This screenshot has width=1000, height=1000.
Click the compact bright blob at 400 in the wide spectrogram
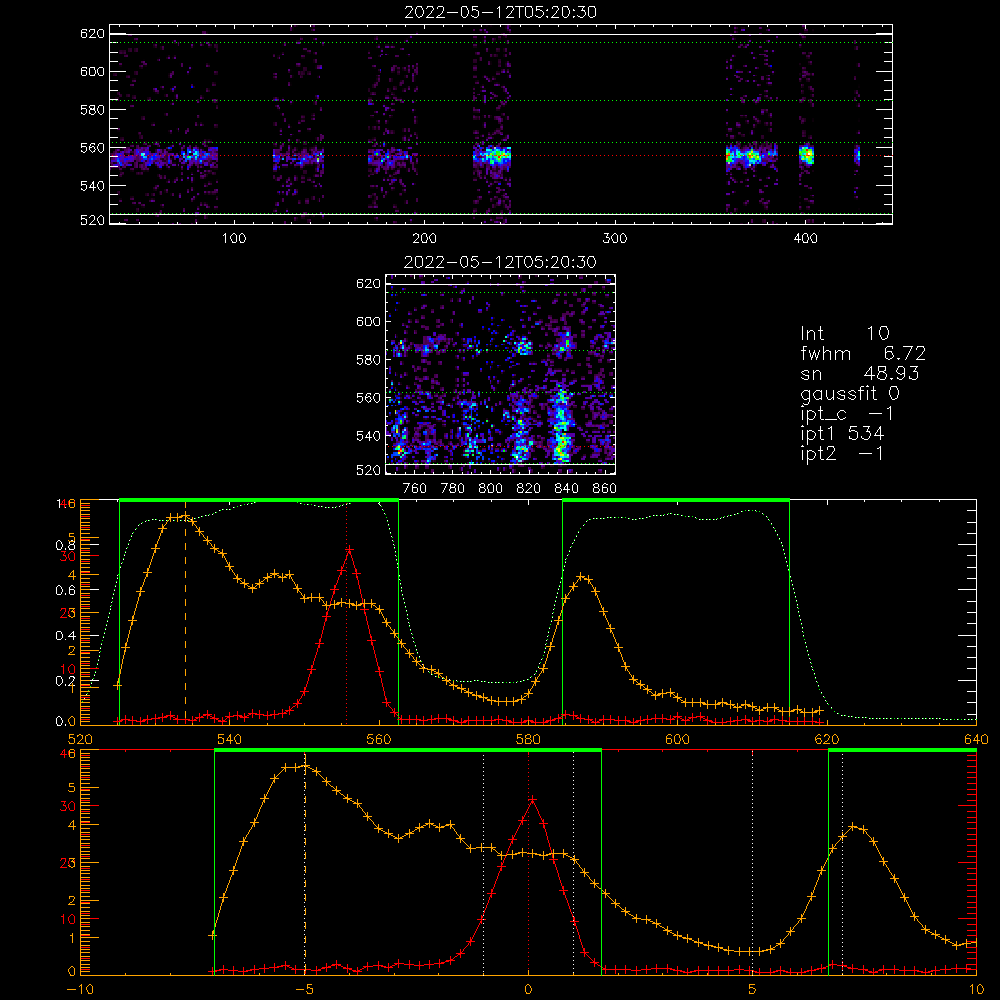click(807, 154)
